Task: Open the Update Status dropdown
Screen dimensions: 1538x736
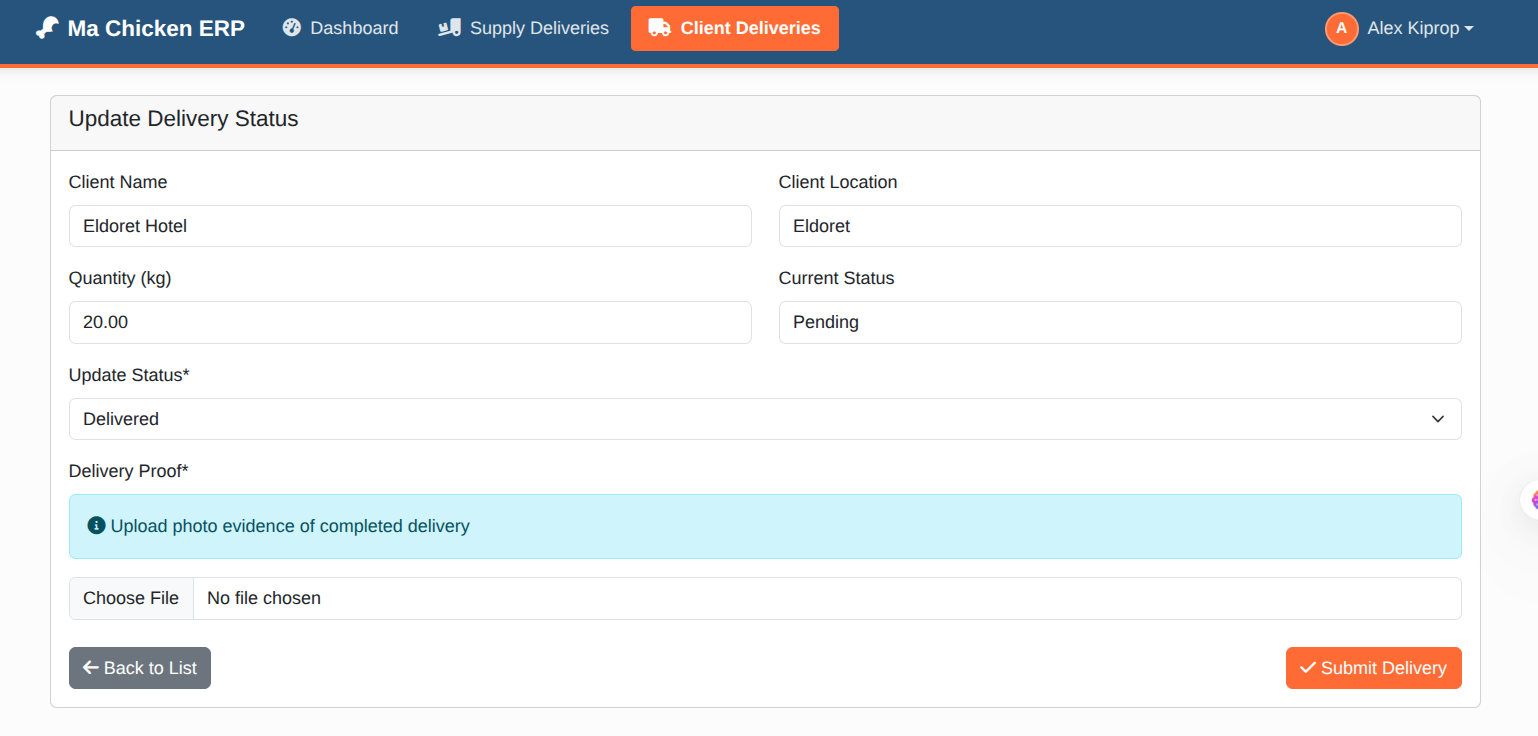Action: (x=764, y=418)
